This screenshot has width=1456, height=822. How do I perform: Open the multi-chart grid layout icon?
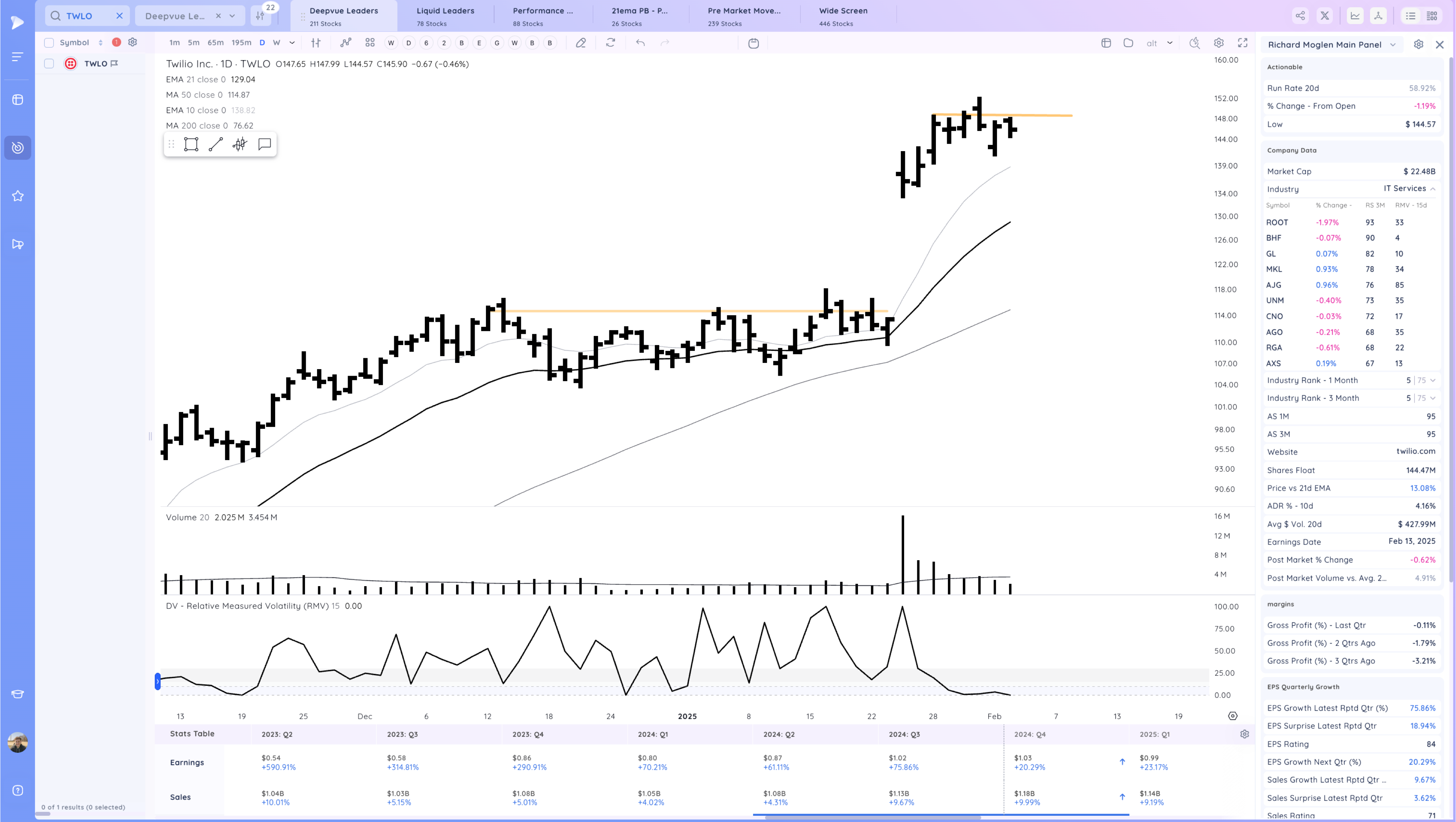[370, 43]
